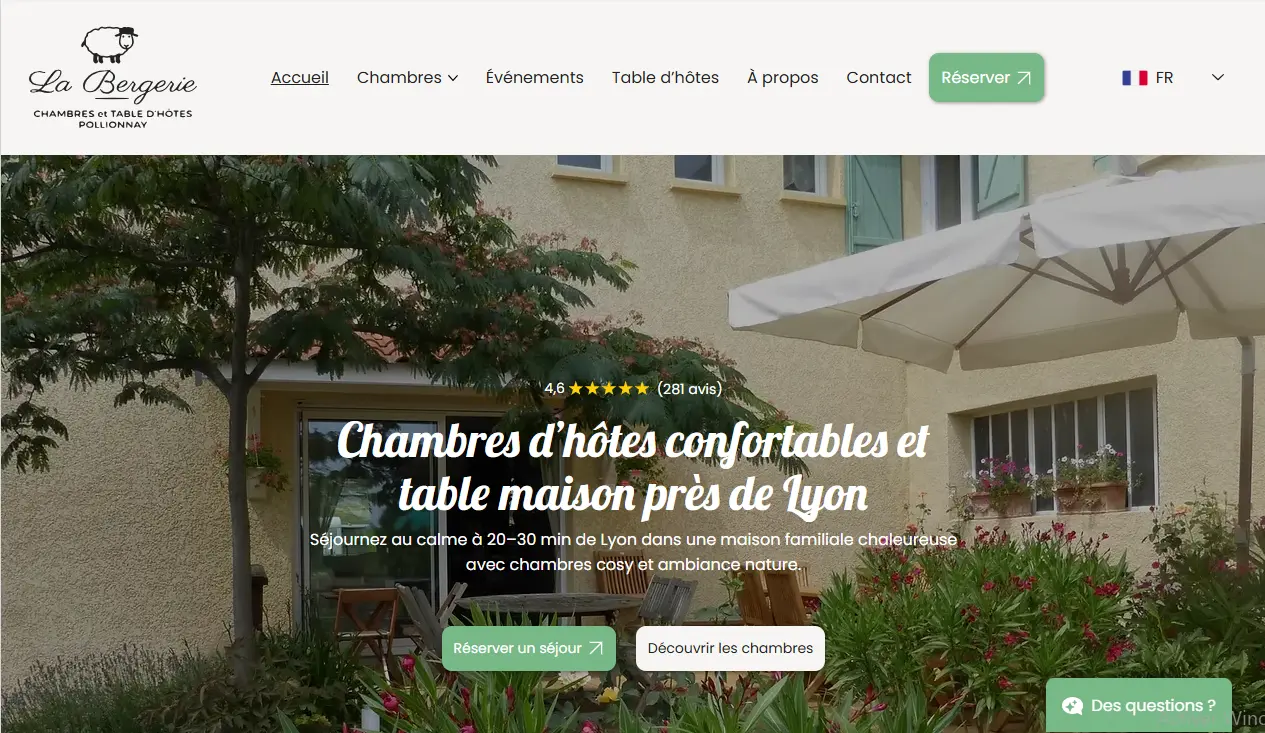
Task: Click Réserver un séjour button
Action: 529,648
